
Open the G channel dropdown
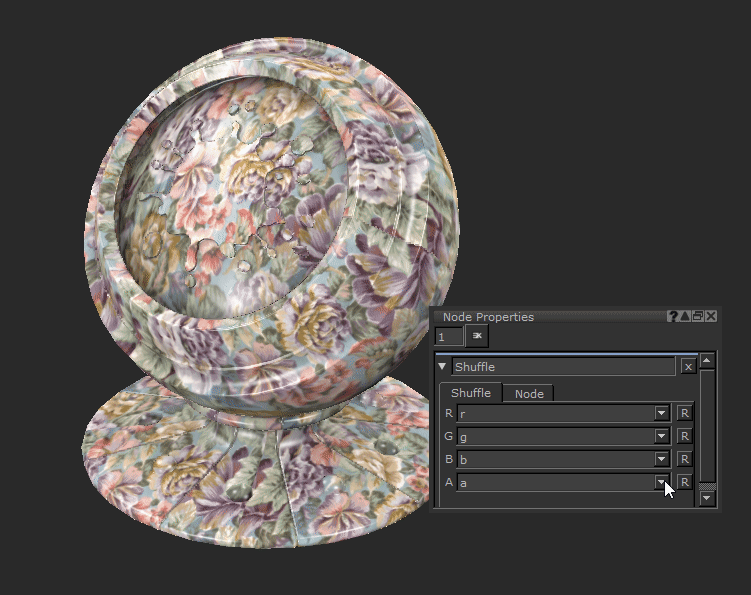661,436
